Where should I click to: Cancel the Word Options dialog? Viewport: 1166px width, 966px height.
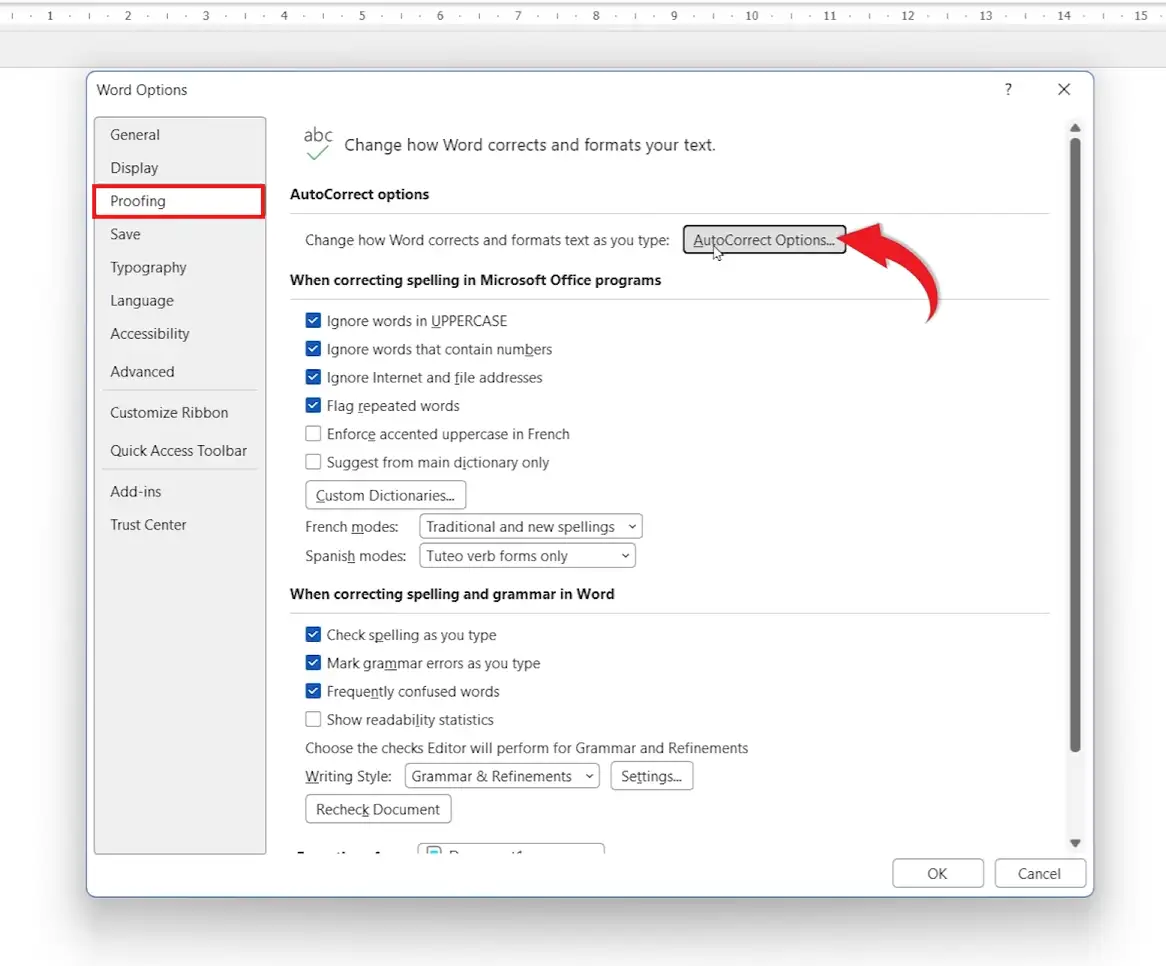pyautogui.click(x=1040, y=874)
